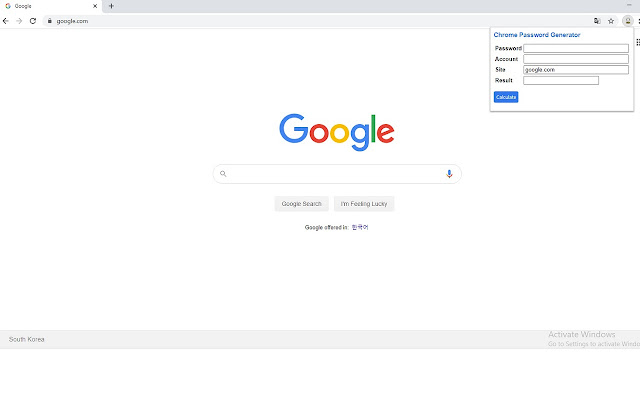Start voice search with microphone icon
The width and height of the screenshot is (640, 400).
coord(449,174)
